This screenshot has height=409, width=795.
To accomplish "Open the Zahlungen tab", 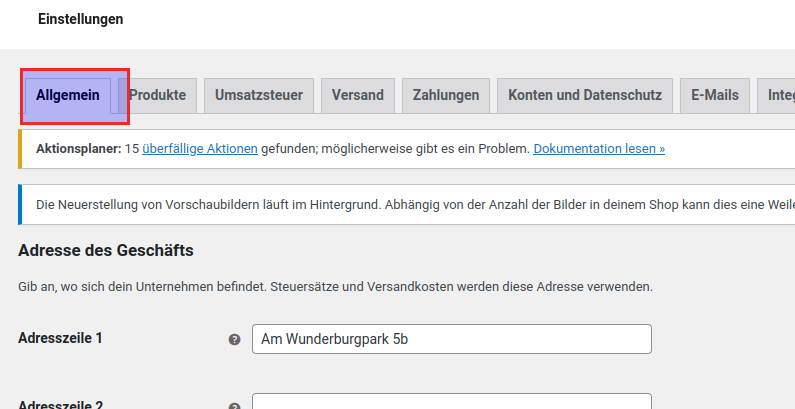I will pyautogui.click(x=446, y=96).
